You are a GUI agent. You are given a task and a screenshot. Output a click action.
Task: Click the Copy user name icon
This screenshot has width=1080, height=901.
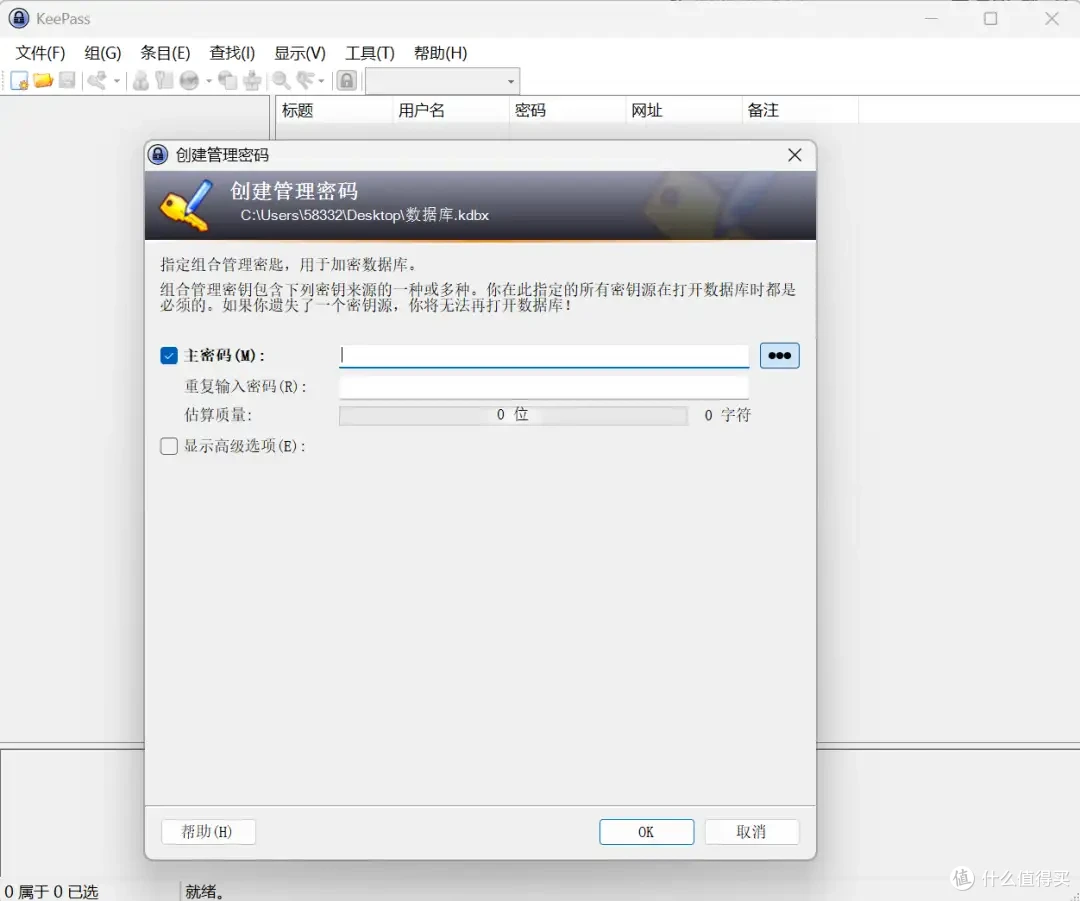point(141,81)
